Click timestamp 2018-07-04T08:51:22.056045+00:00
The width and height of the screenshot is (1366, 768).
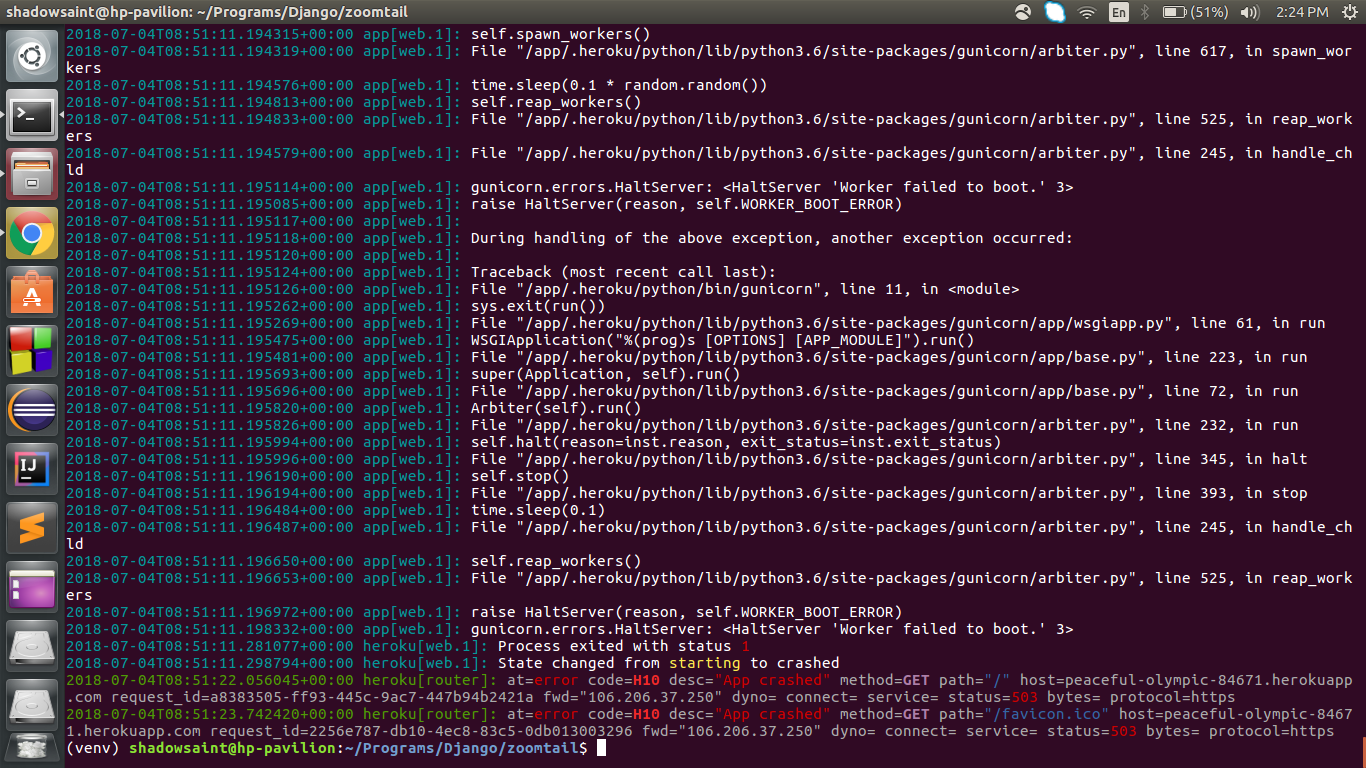[209, 680]
